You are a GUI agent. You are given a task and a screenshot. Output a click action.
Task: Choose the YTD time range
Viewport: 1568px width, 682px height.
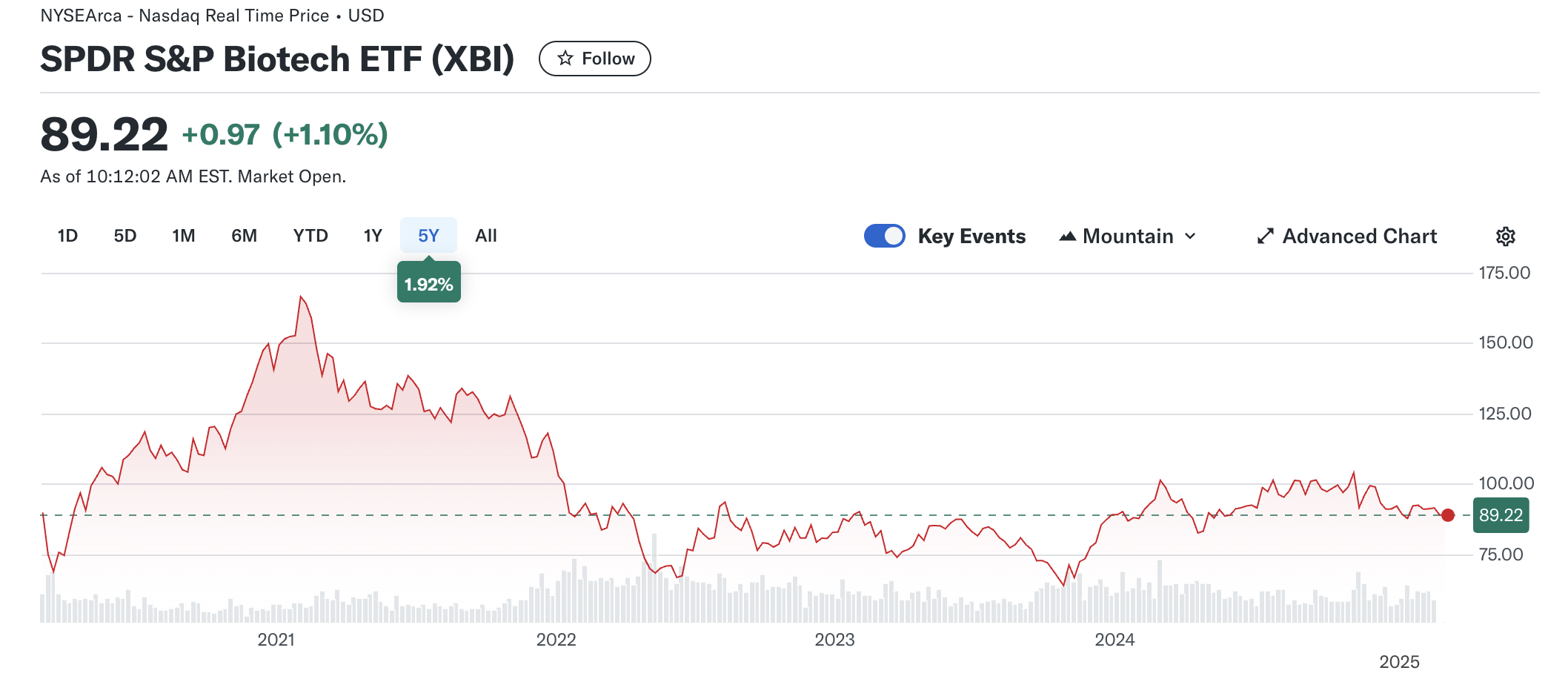310,236
